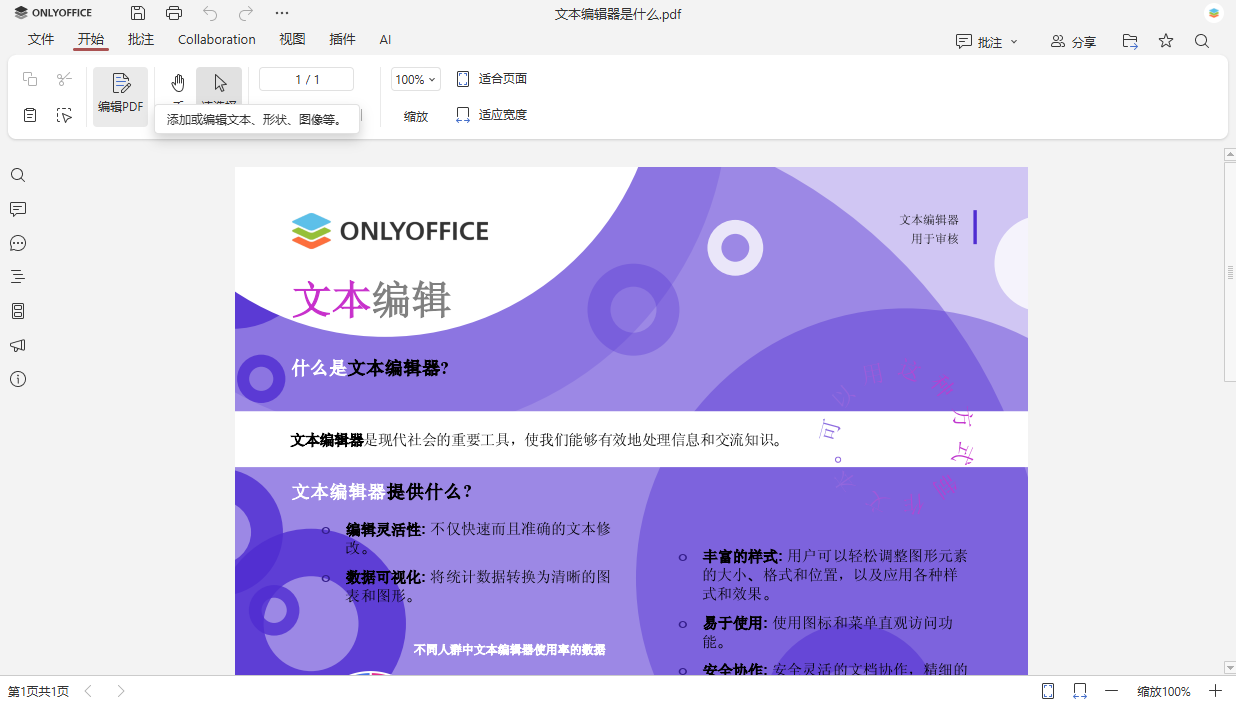Open the ··· more options menu
Image resolution: width=1236 pixels, height=705 pixels.
click(x=282, y=14)
